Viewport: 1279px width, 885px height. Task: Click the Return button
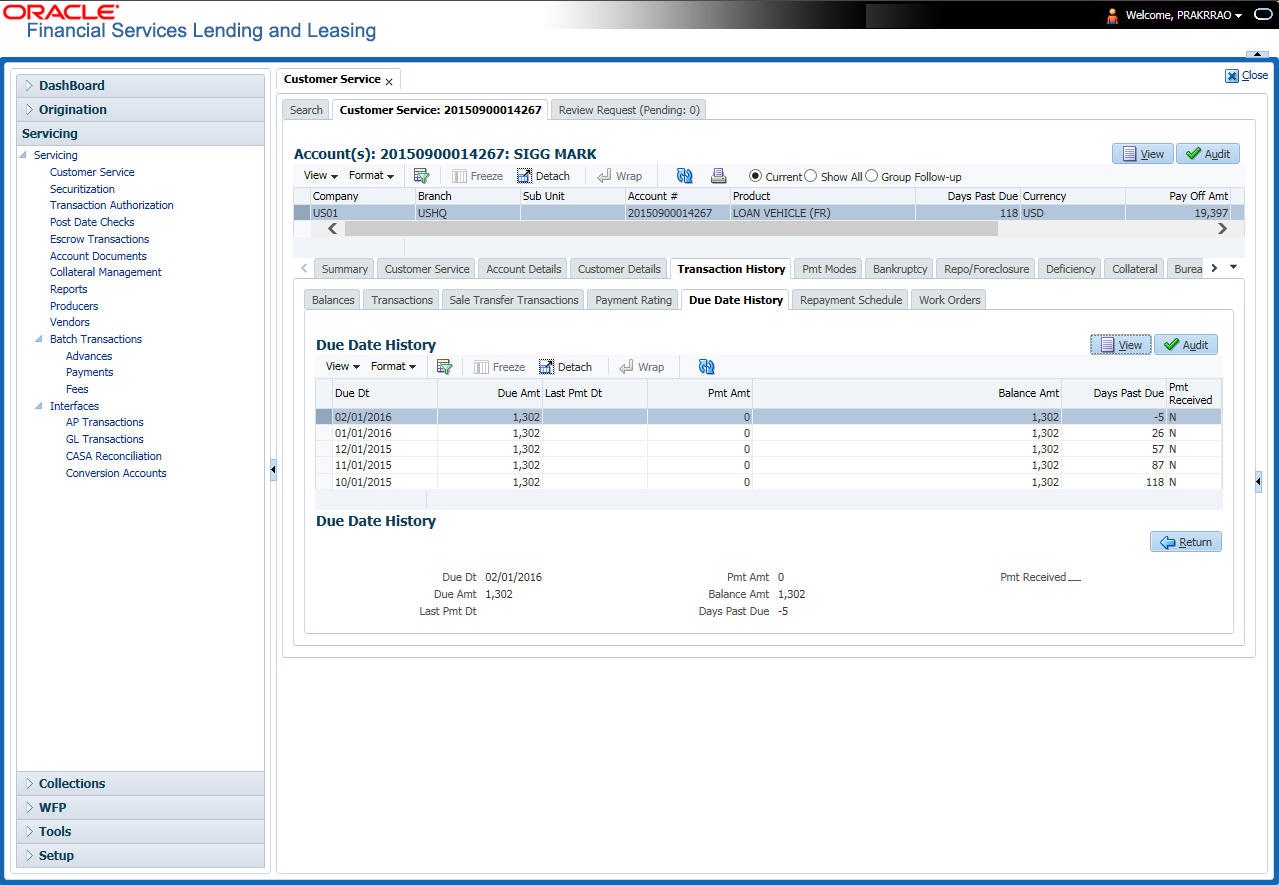[1186, 542]
